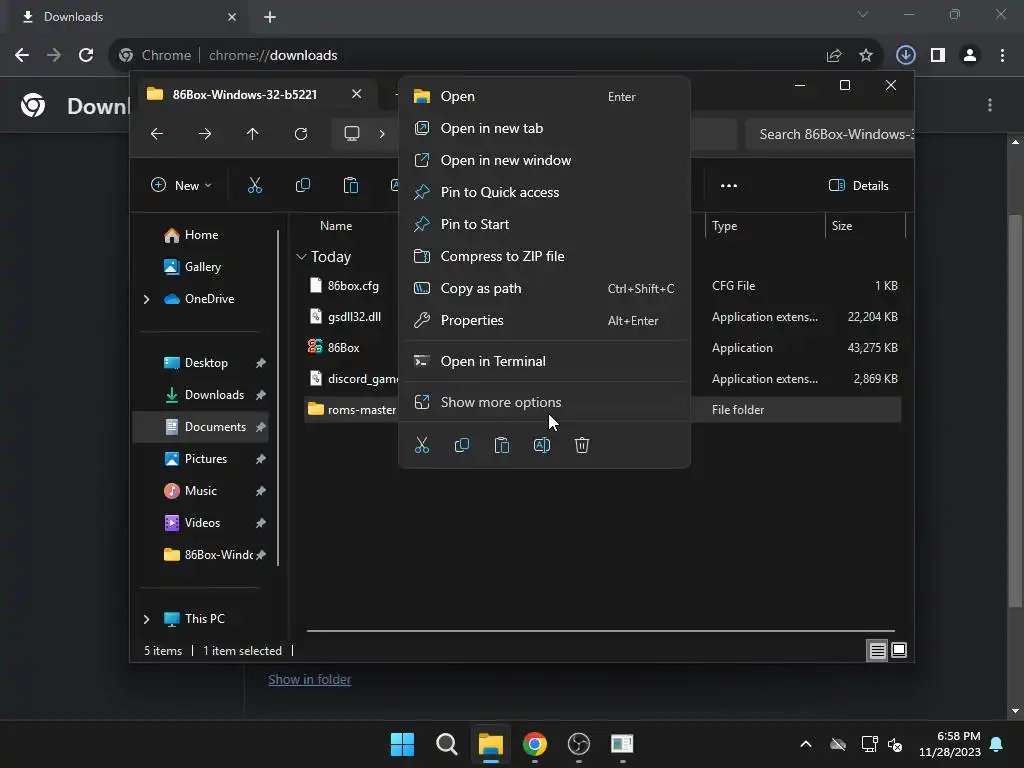Image resolution: width=1024 pixels, height=768 pixels.
Task: Open the New dropdown in Explorer toolbar
Action: click(181, 185)
